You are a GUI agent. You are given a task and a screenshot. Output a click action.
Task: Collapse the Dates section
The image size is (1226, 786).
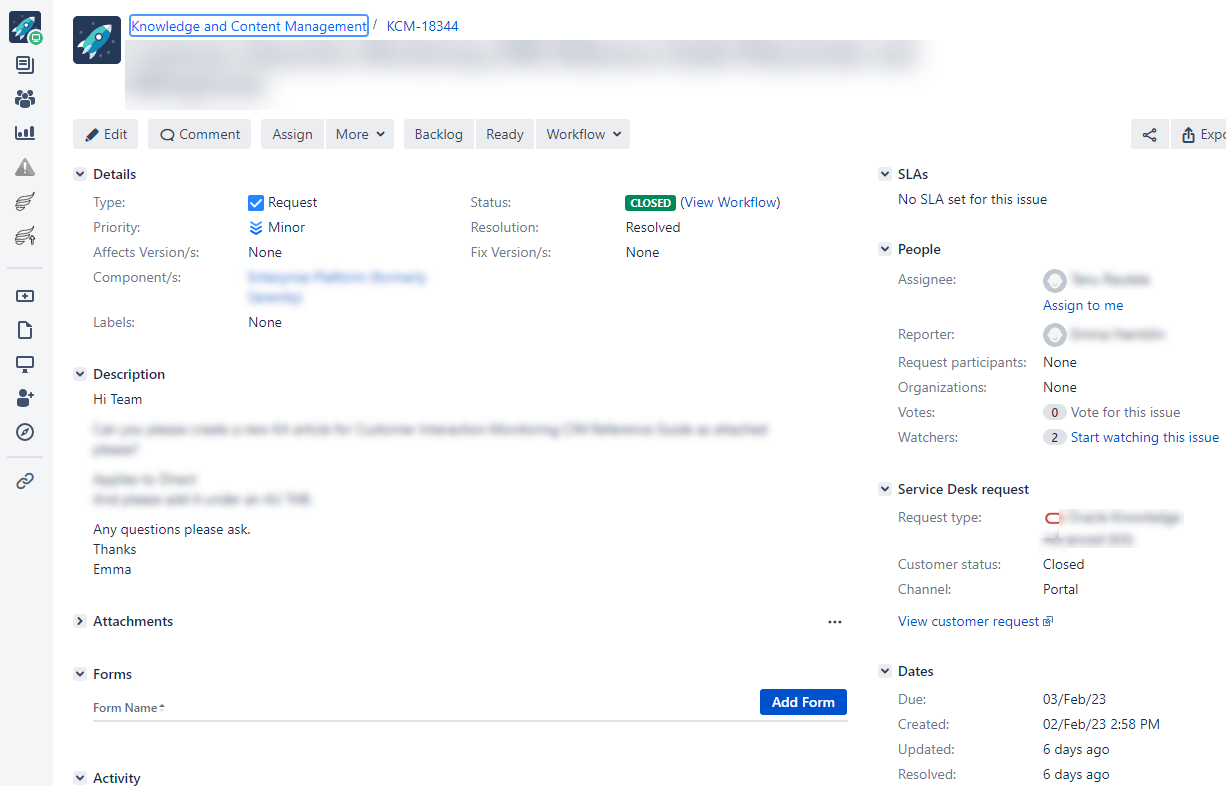[885, 671]
